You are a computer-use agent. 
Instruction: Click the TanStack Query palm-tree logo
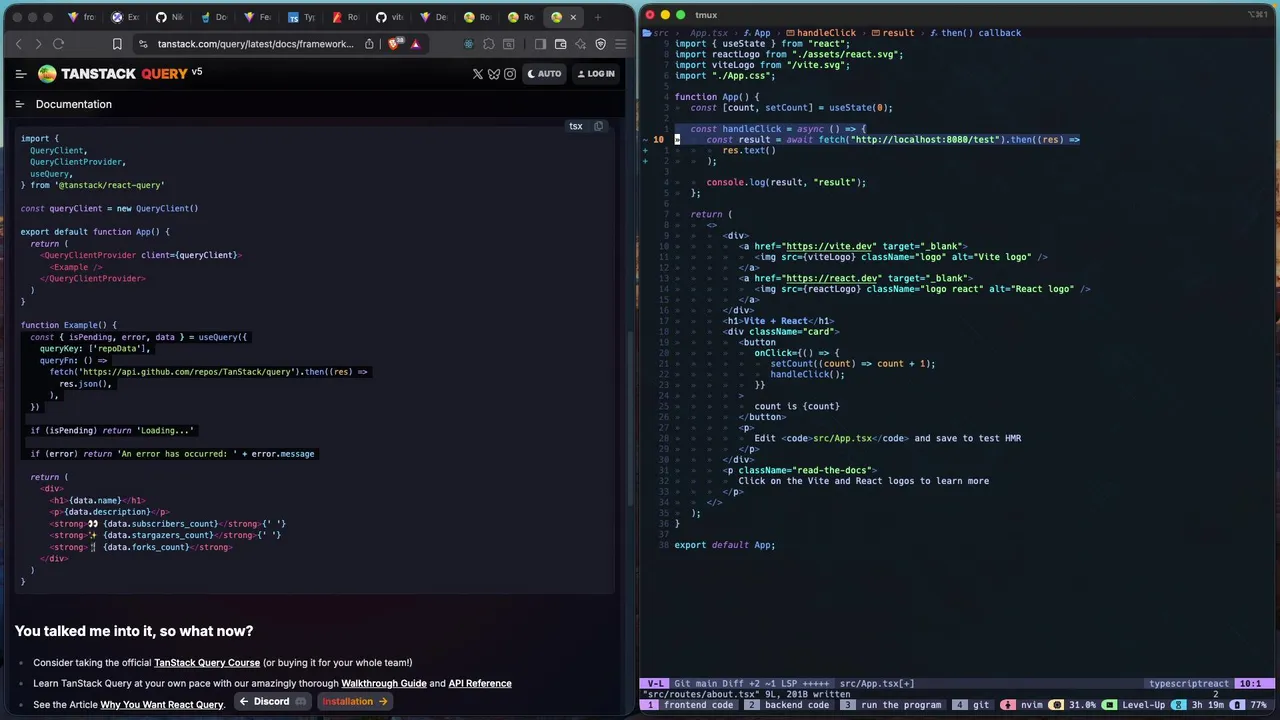pos(47,74)
